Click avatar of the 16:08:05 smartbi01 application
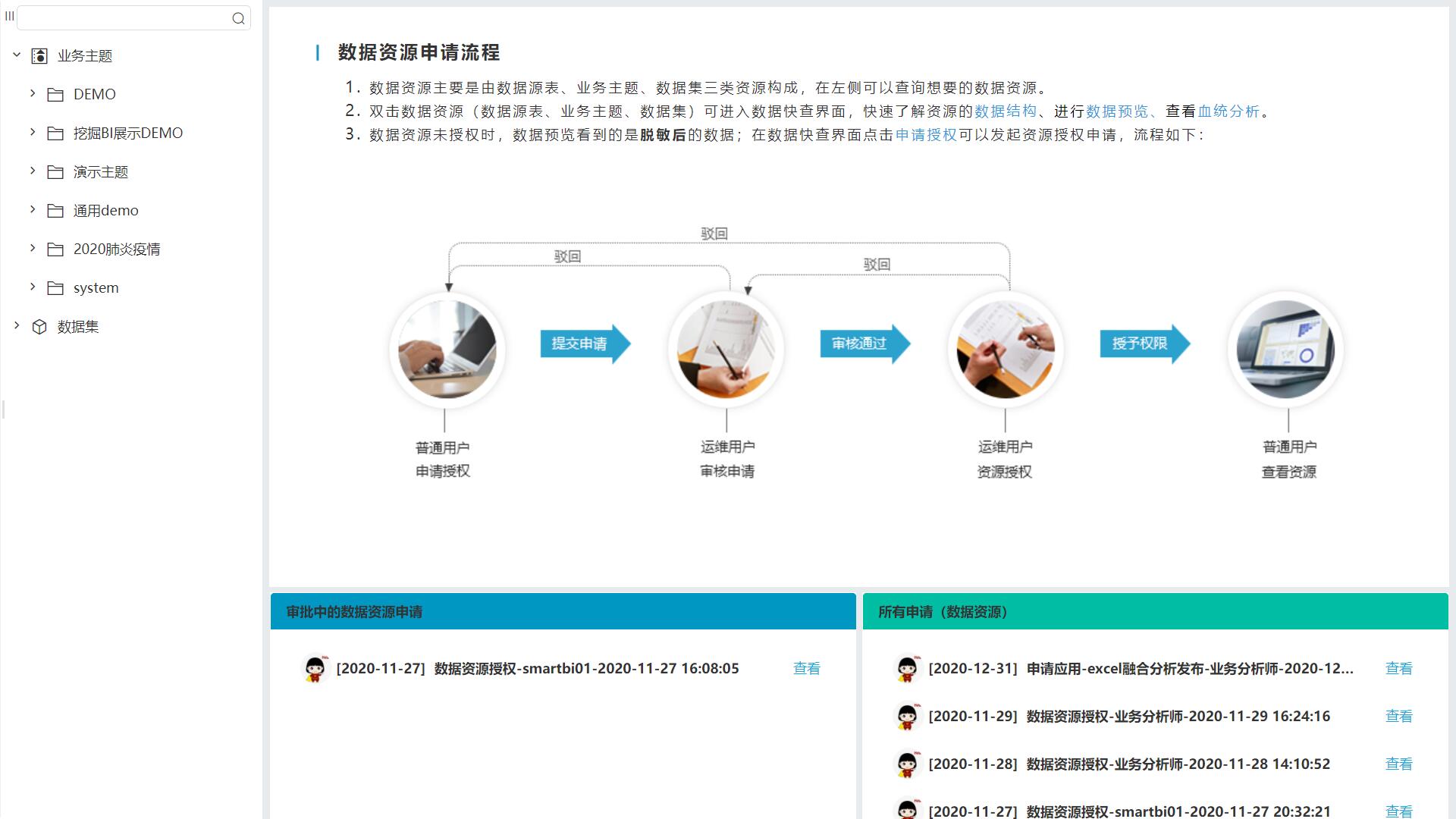 (x=315, y=669)
